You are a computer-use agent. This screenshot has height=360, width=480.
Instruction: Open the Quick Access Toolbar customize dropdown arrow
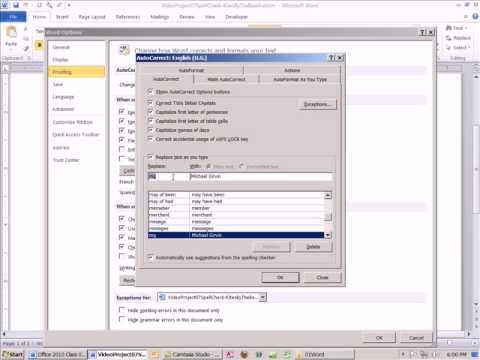(69, 5)
